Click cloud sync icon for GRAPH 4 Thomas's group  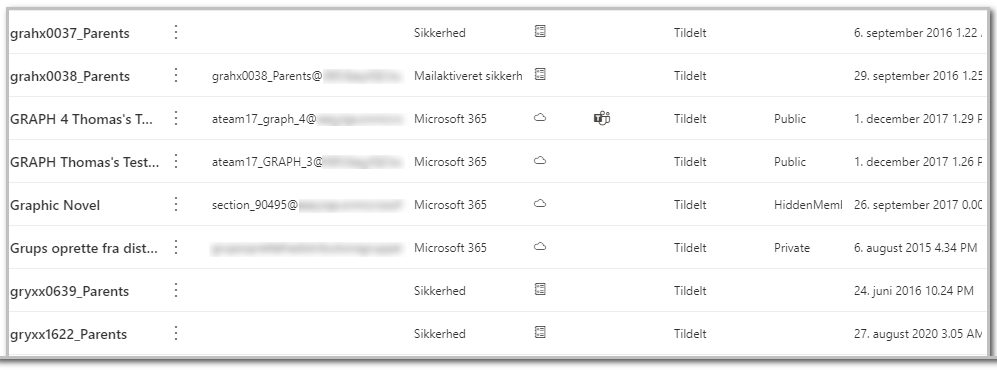540,118
